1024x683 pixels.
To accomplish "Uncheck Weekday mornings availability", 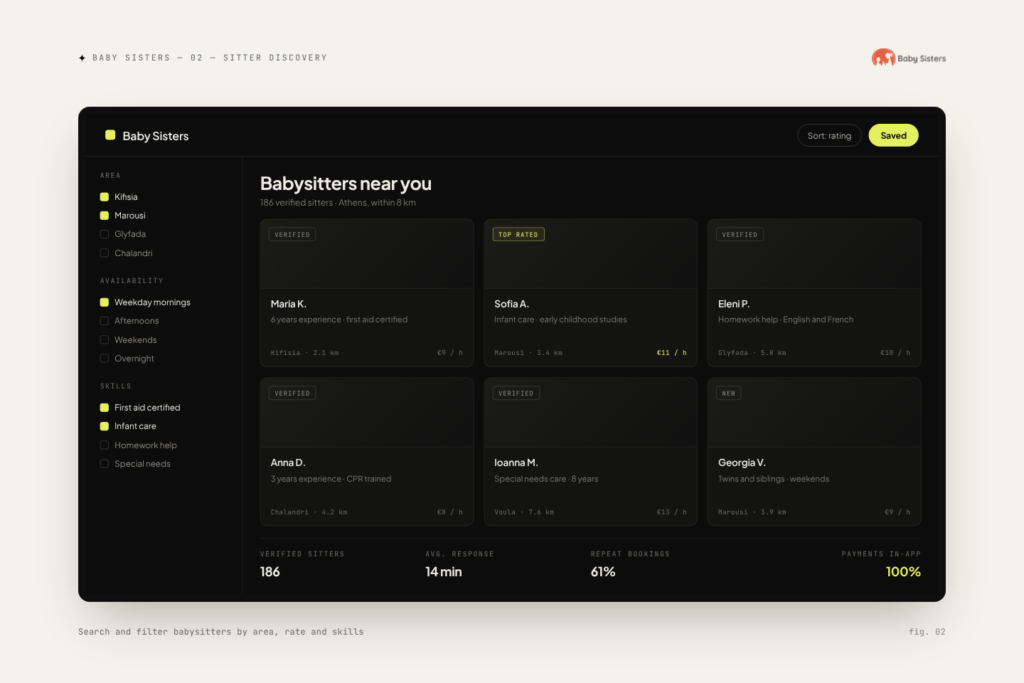I will coord(104,302).
